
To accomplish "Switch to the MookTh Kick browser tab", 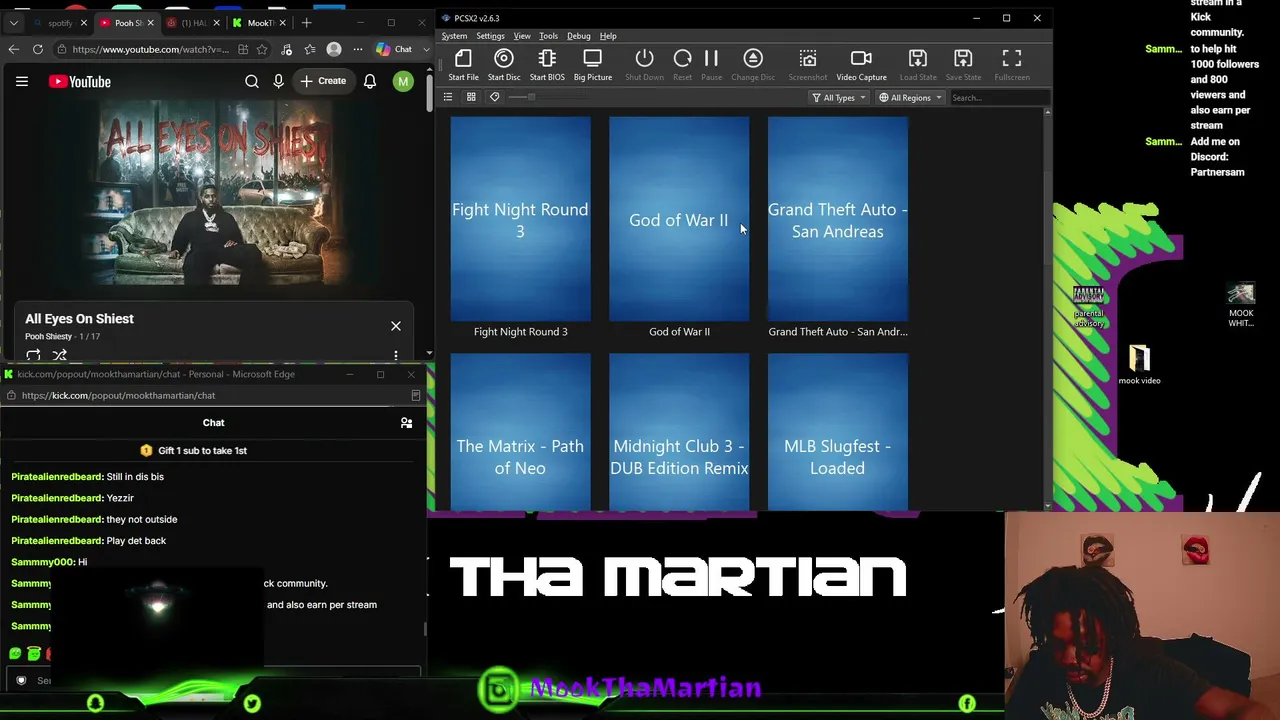I will (x=259, y=23).
